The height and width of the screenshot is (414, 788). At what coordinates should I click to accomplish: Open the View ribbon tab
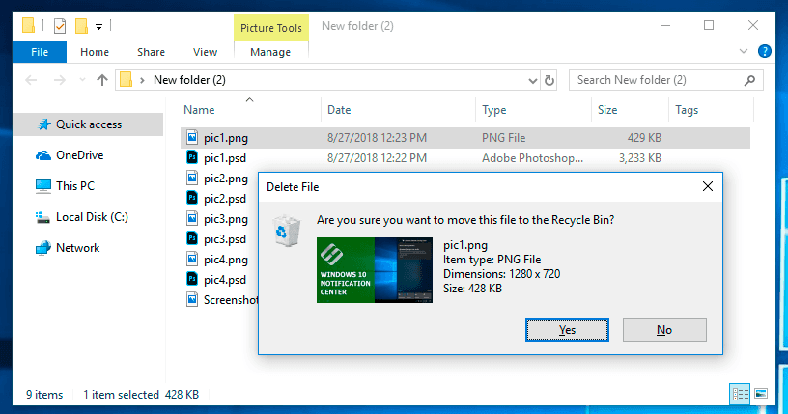point(205,52)
